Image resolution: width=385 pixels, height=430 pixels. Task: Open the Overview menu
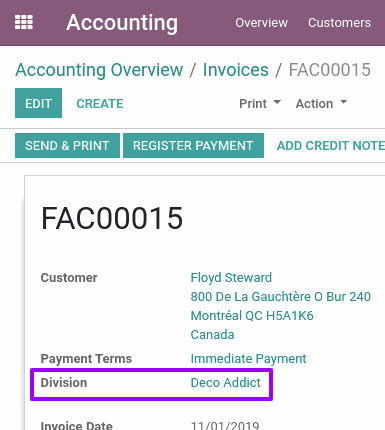coord(262,23)
